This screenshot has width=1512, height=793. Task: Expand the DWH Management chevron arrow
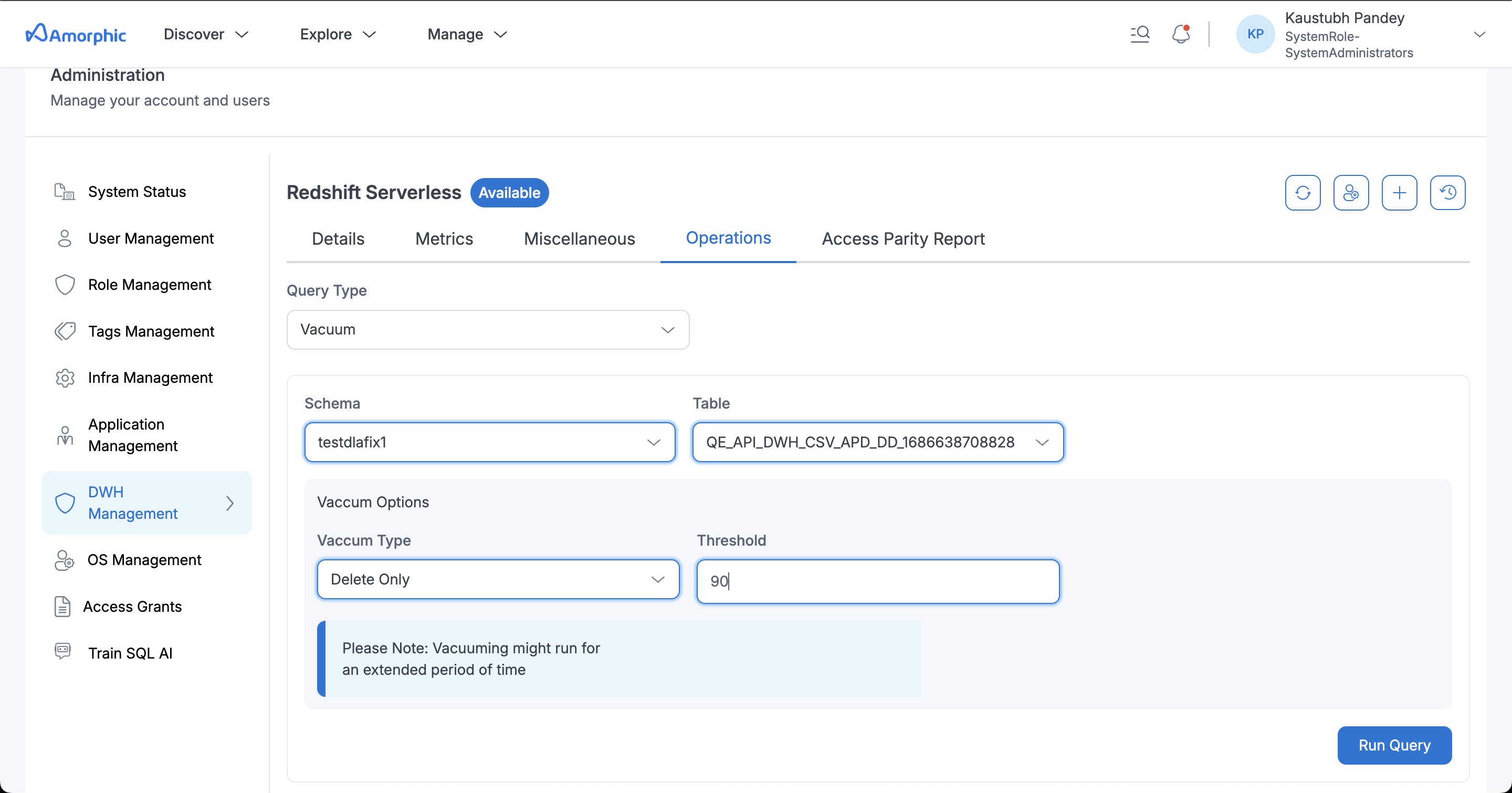coord(229,503)
